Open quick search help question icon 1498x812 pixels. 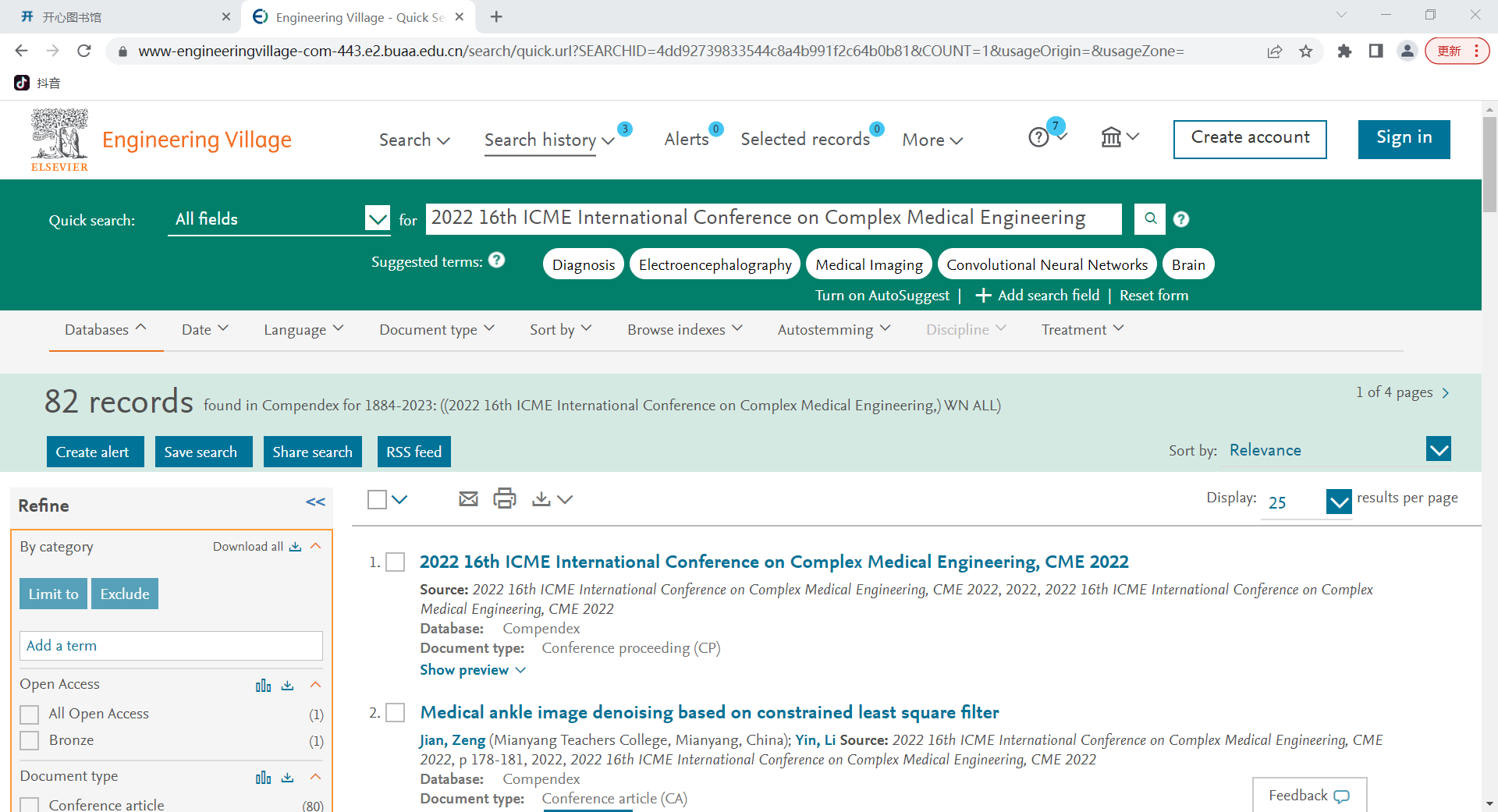click(x=1181, y=219)
